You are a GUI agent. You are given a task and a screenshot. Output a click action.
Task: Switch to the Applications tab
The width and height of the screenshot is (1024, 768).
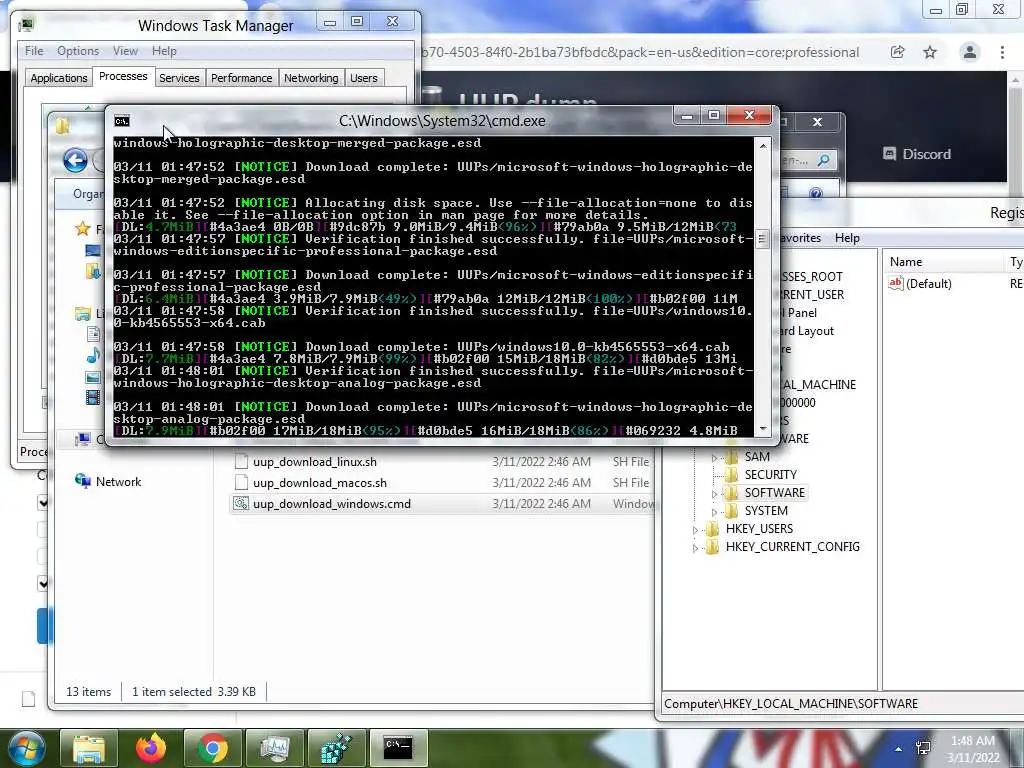[59, 78]
